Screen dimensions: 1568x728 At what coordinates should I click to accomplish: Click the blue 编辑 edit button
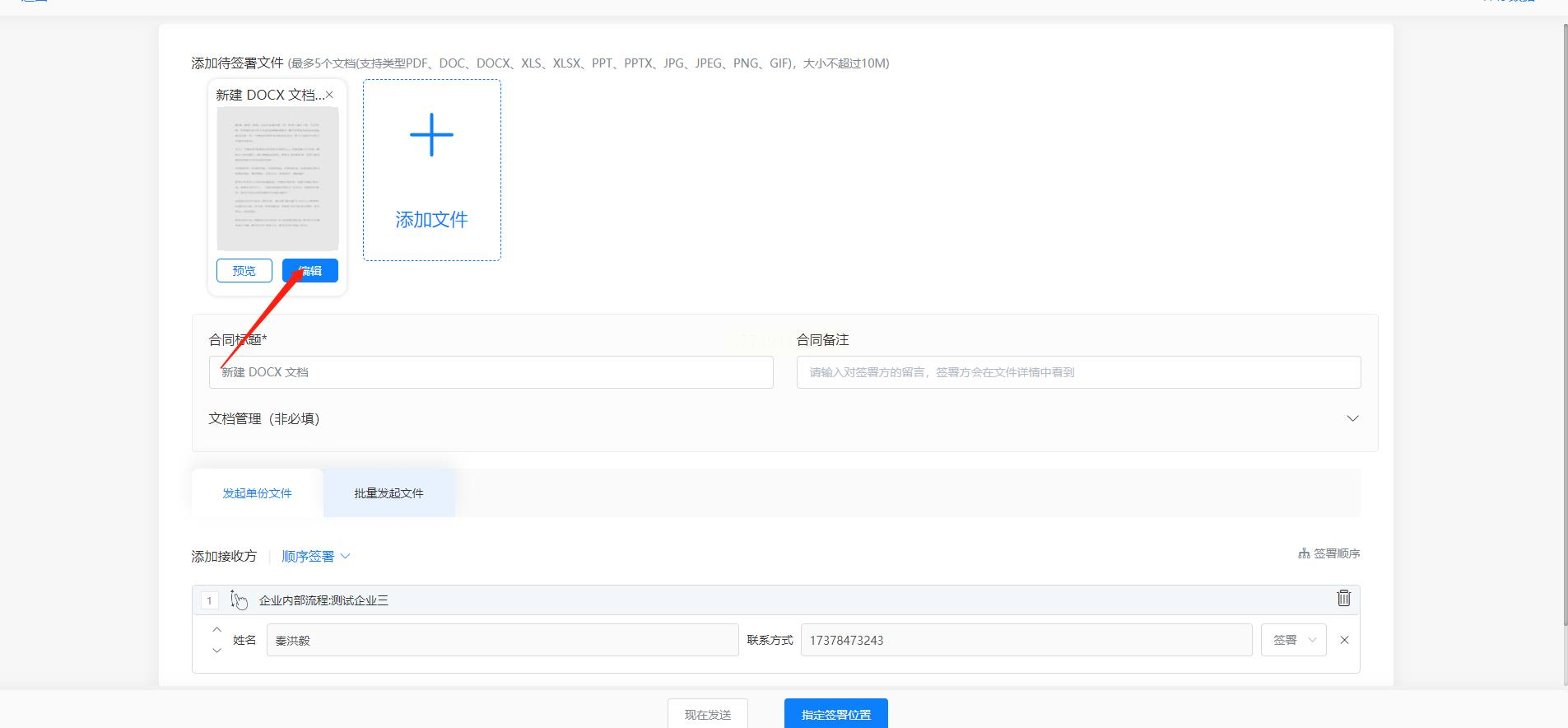[x=310, y=270]
